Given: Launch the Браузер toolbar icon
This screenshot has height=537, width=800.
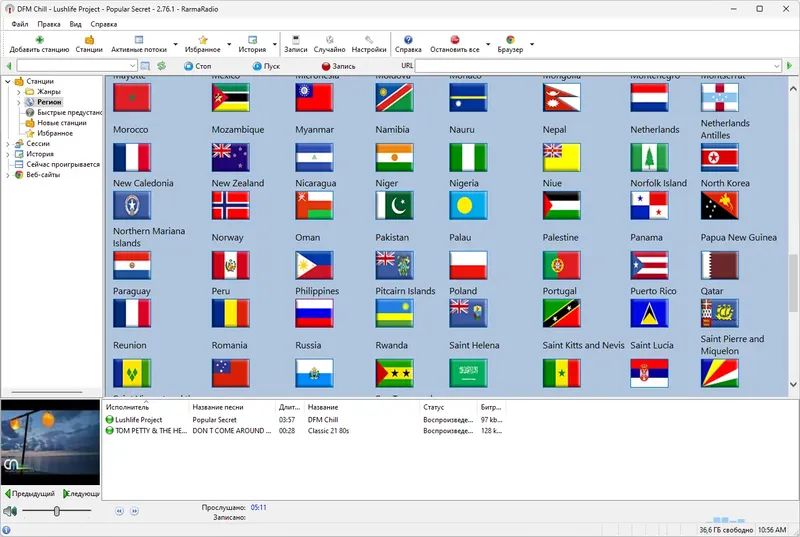Looking at the screenshot, I should 510,44.
